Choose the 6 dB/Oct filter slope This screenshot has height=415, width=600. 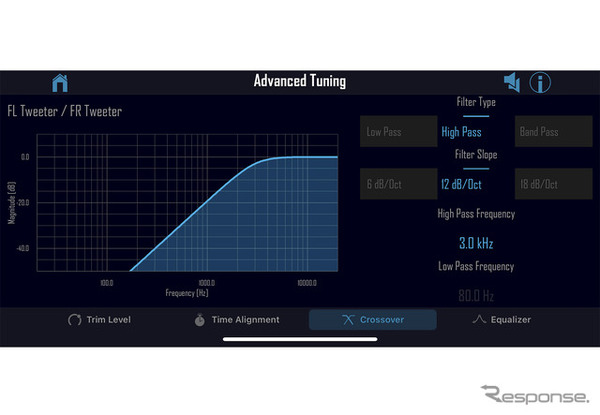point(398,184)
